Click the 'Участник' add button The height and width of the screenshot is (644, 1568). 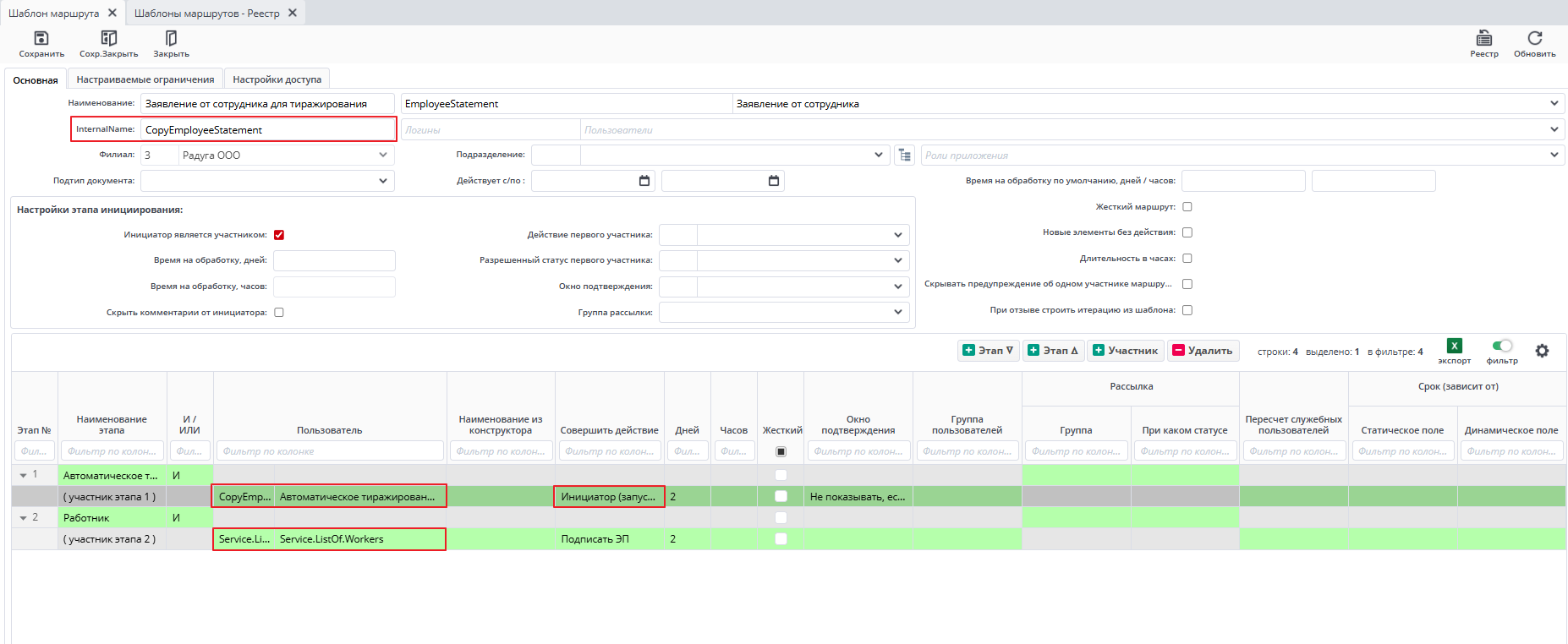pos(1125,351)
